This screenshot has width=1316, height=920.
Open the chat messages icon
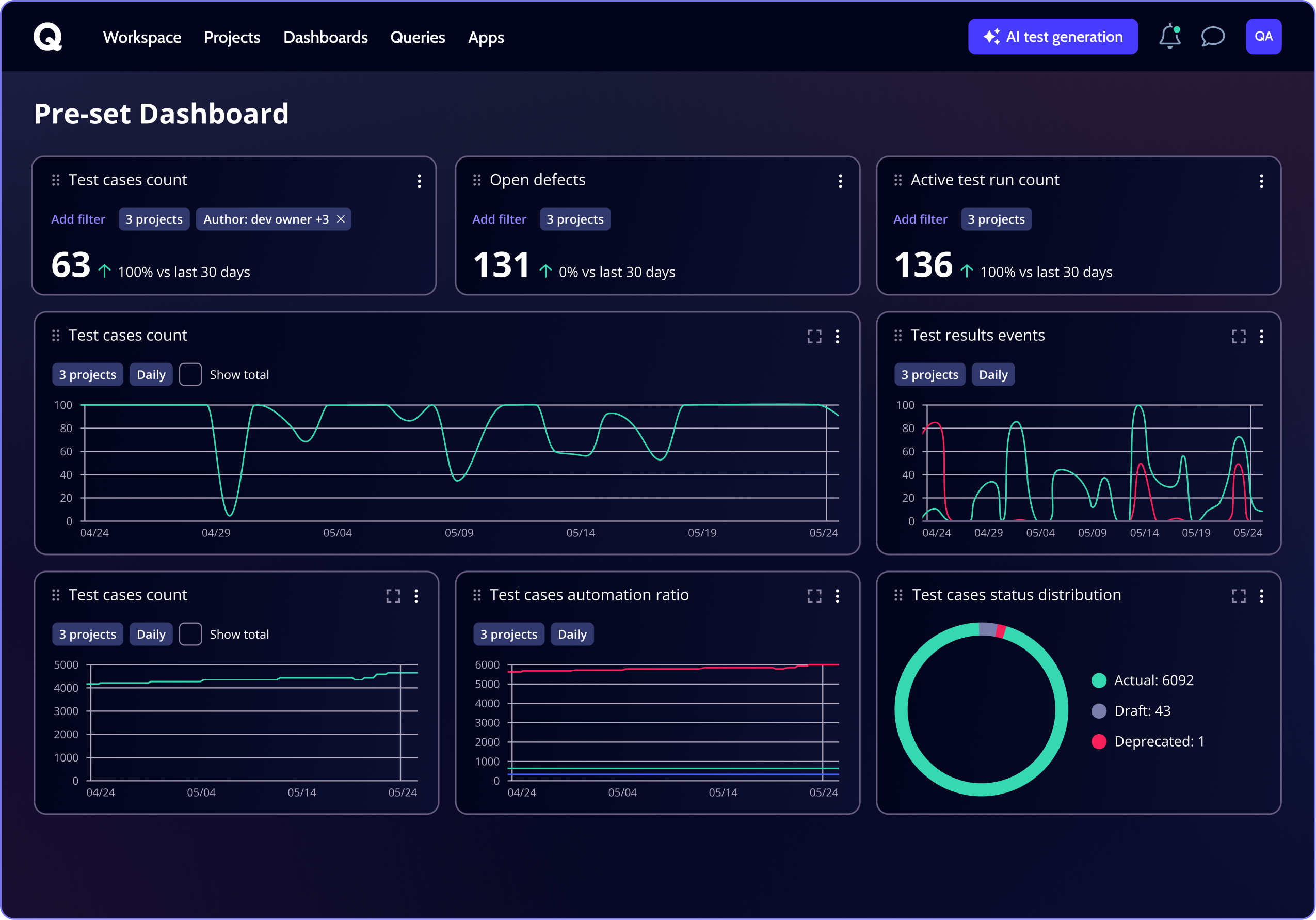1213,37
